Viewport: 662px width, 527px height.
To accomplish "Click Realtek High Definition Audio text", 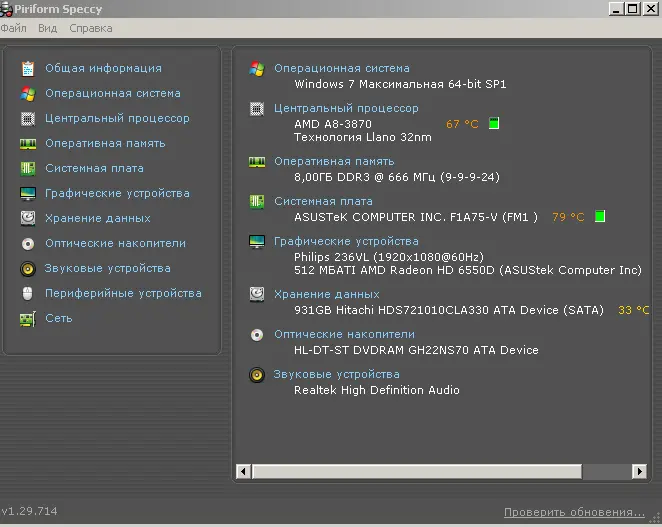I will 377,390.
